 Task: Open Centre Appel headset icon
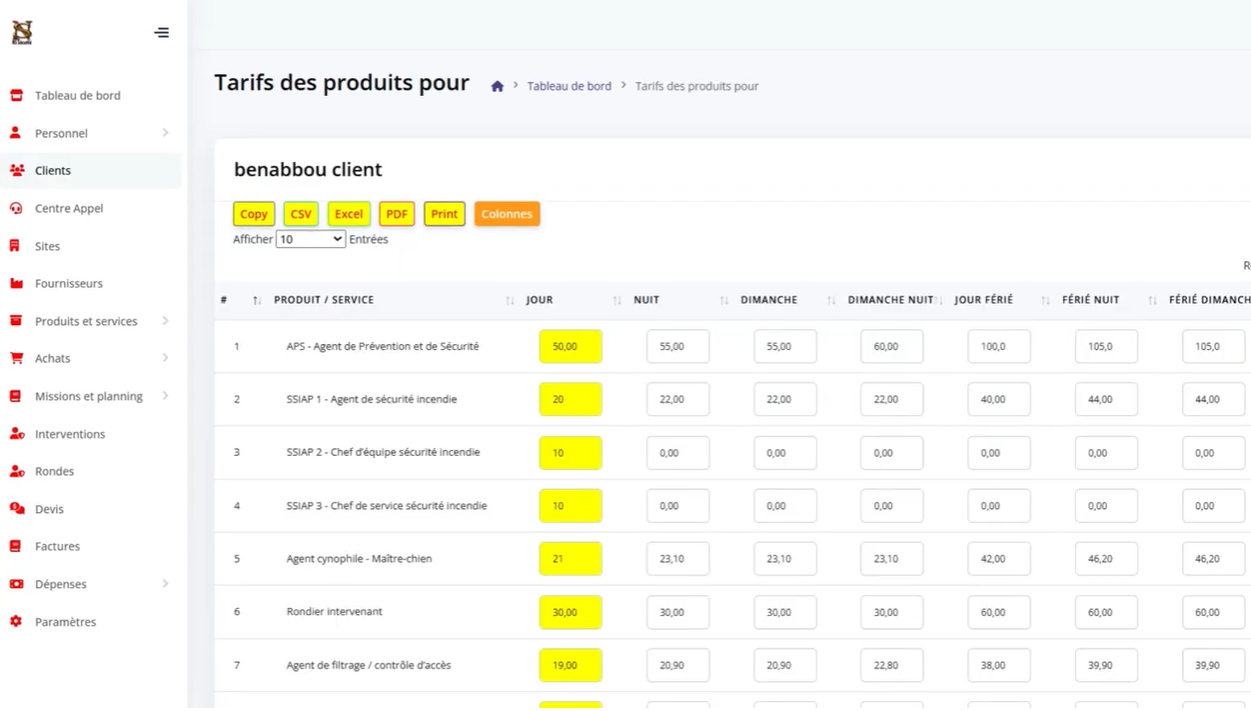pyautogui.click(x=16, y=208)
